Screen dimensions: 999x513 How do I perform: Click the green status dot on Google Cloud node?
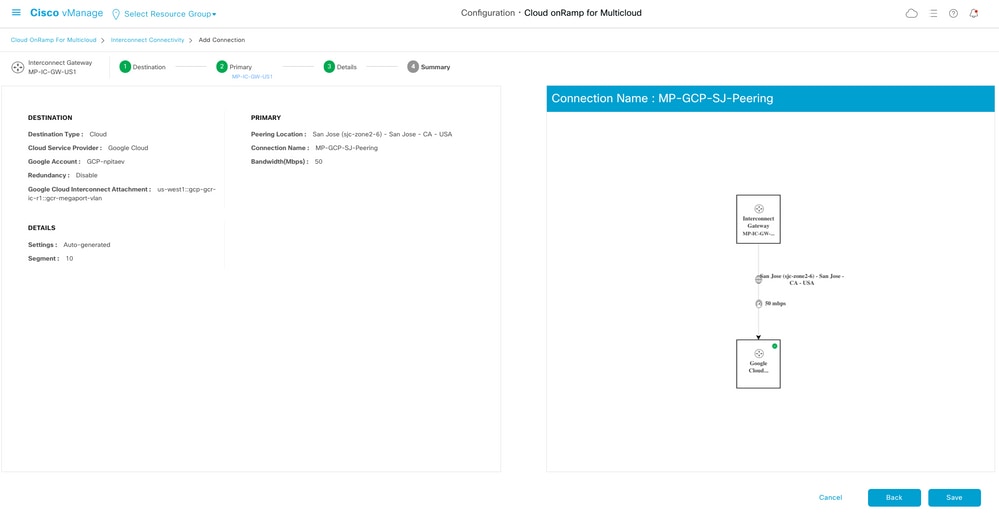(x=775, y=346)
